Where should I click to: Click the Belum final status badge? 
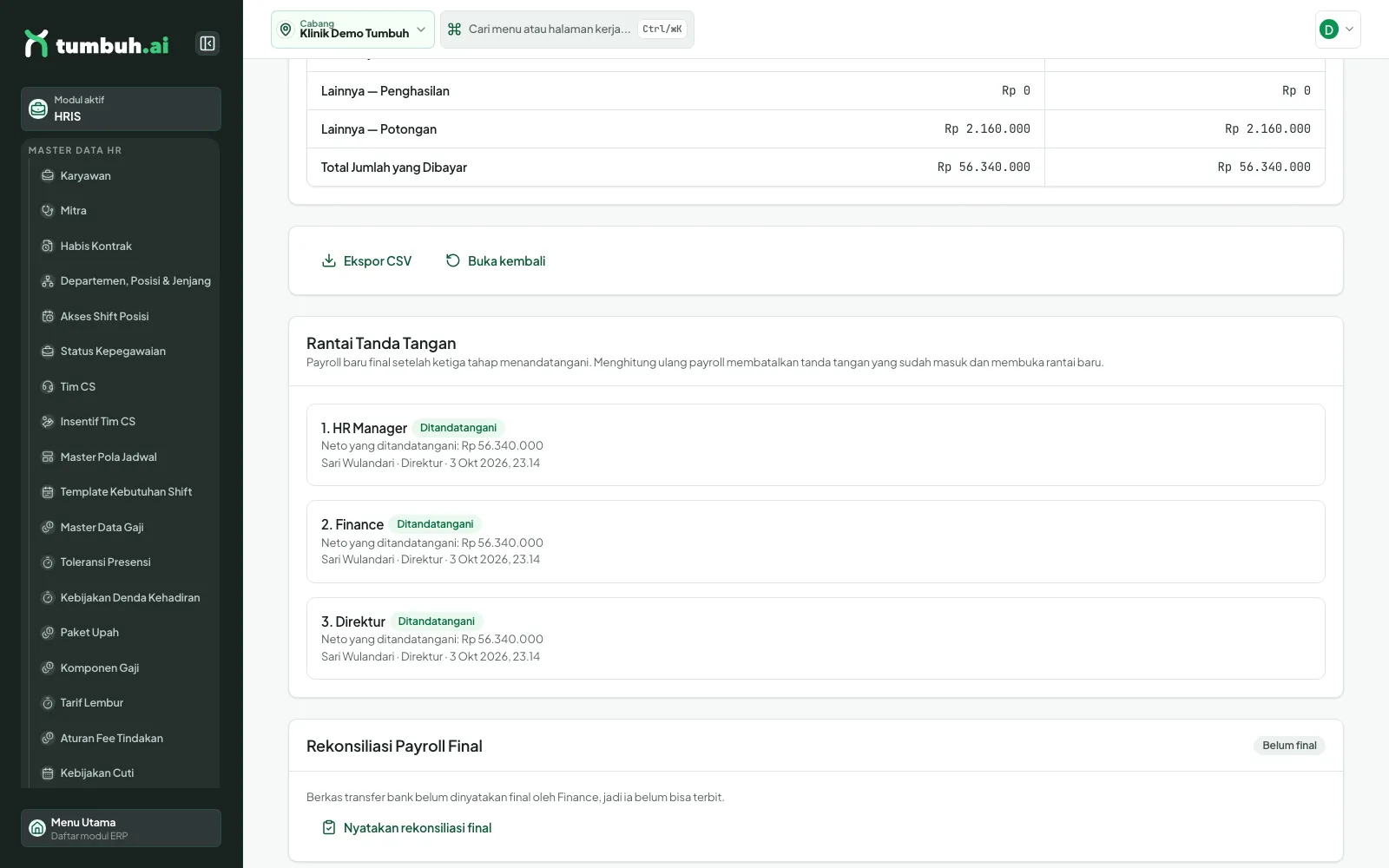point(1289,746)
